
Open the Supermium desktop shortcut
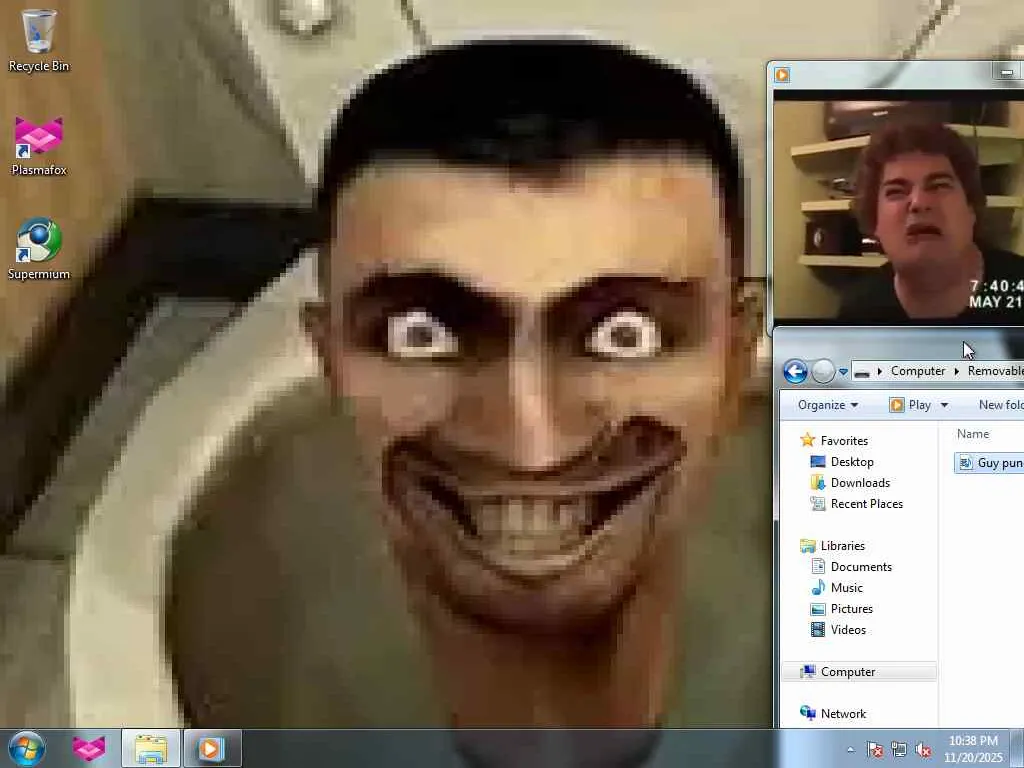(39, 249)
